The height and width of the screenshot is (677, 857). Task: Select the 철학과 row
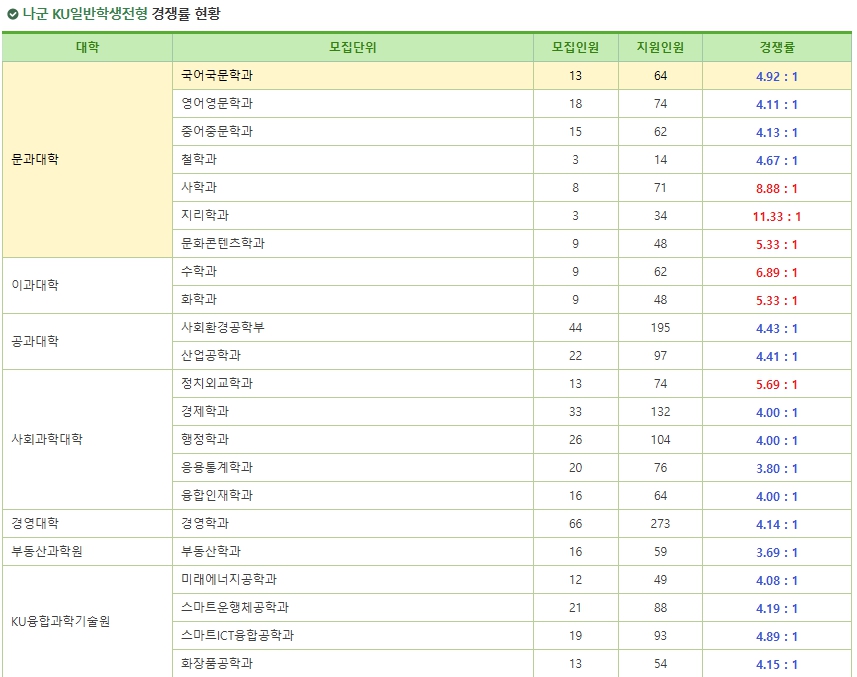(512, 160)
